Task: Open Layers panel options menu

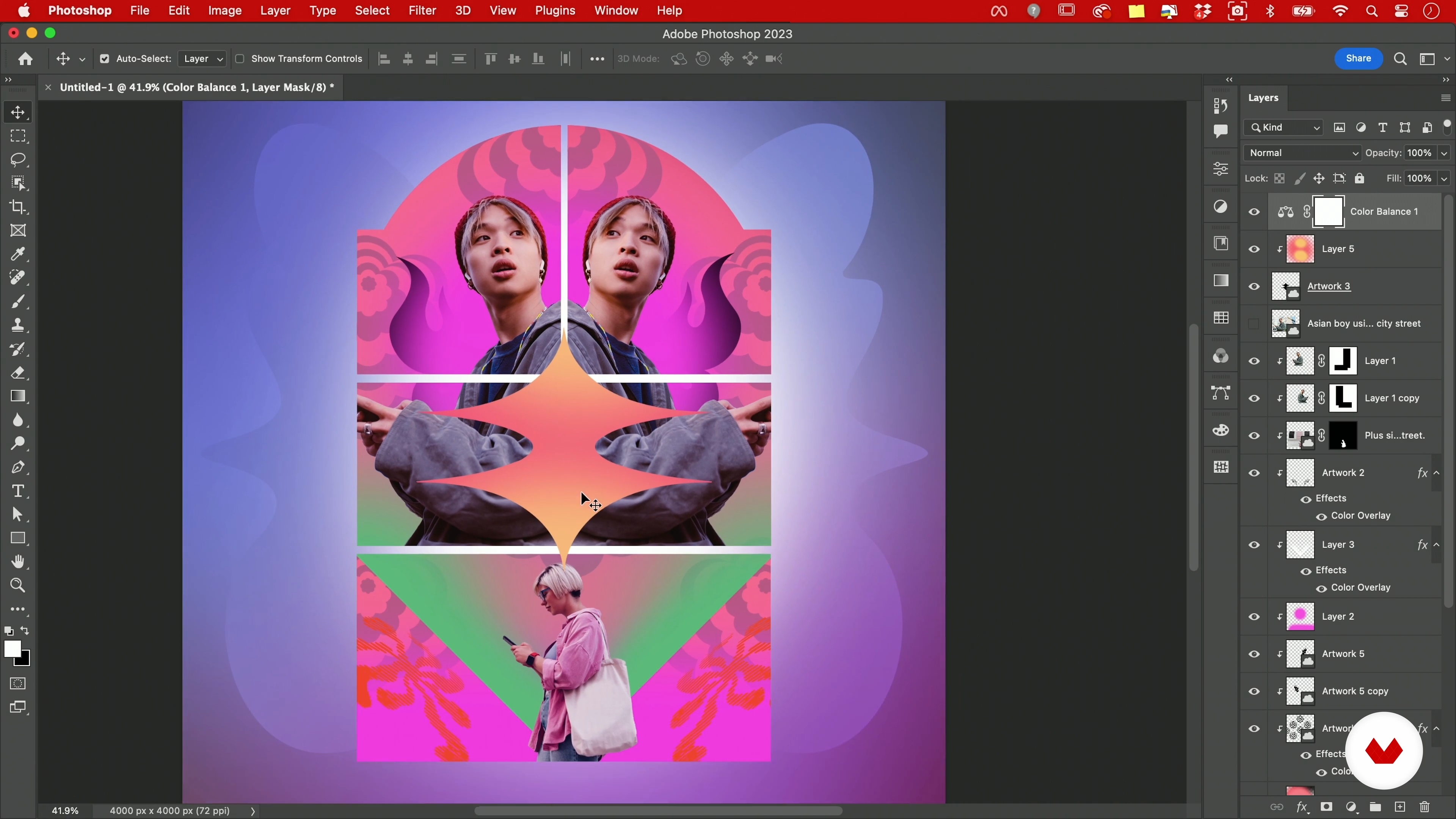Action: tap(1445, 98)
